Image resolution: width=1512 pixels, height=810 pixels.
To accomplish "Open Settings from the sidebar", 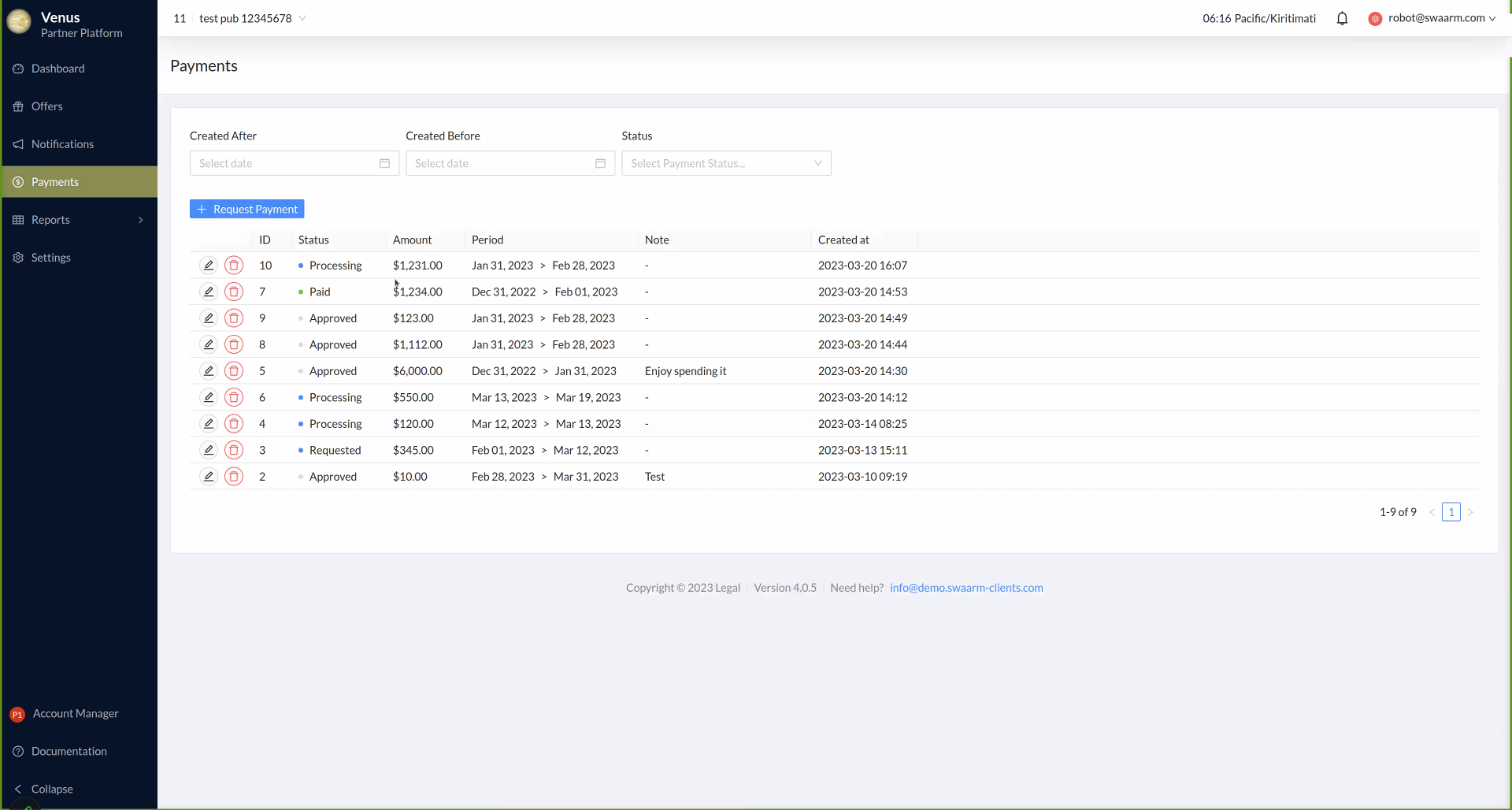I will tap(50, 258).
